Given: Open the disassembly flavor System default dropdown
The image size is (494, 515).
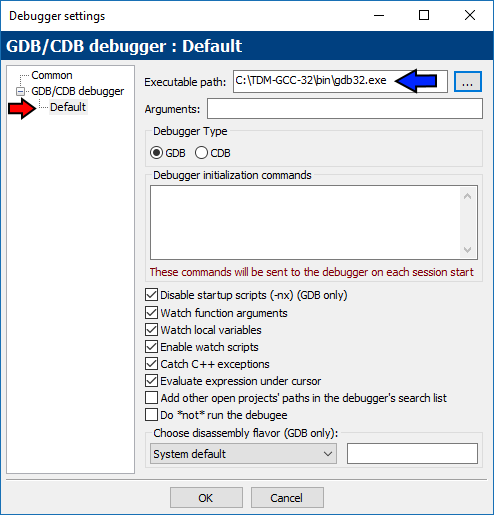Looking at the screenshot, I should click(243, 454).
